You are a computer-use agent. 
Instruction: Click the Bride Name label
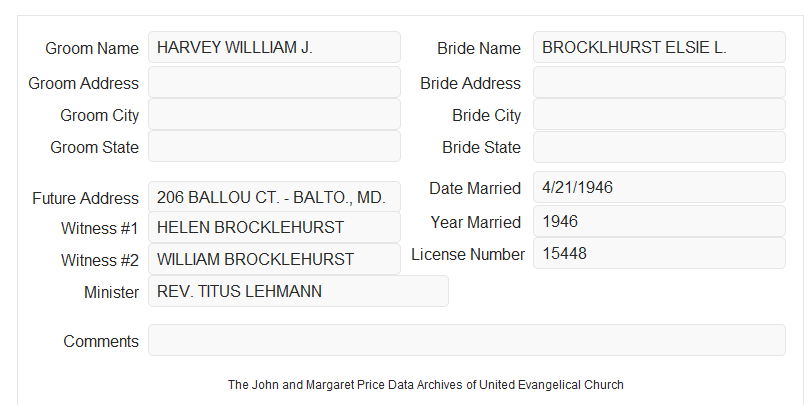[479, 48]
